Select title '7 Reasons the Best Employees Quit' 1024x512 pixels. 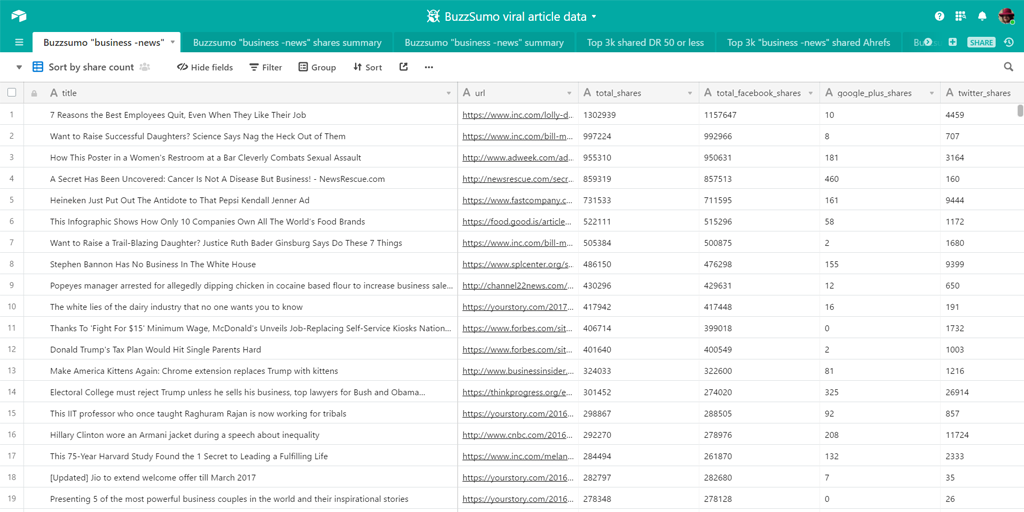pos(178,114)
